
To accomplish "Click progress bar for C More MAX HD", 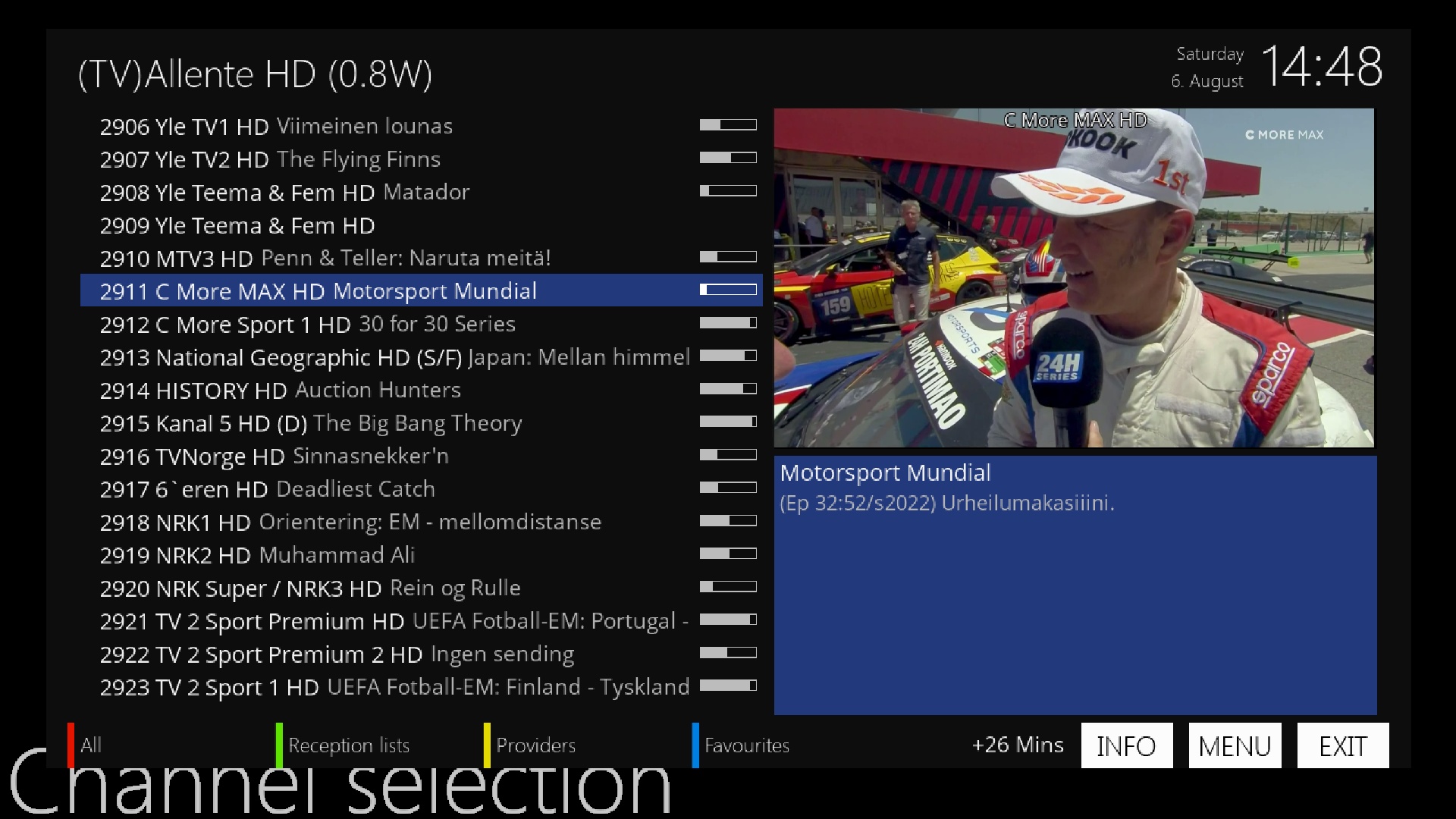I will pos(728,290).
